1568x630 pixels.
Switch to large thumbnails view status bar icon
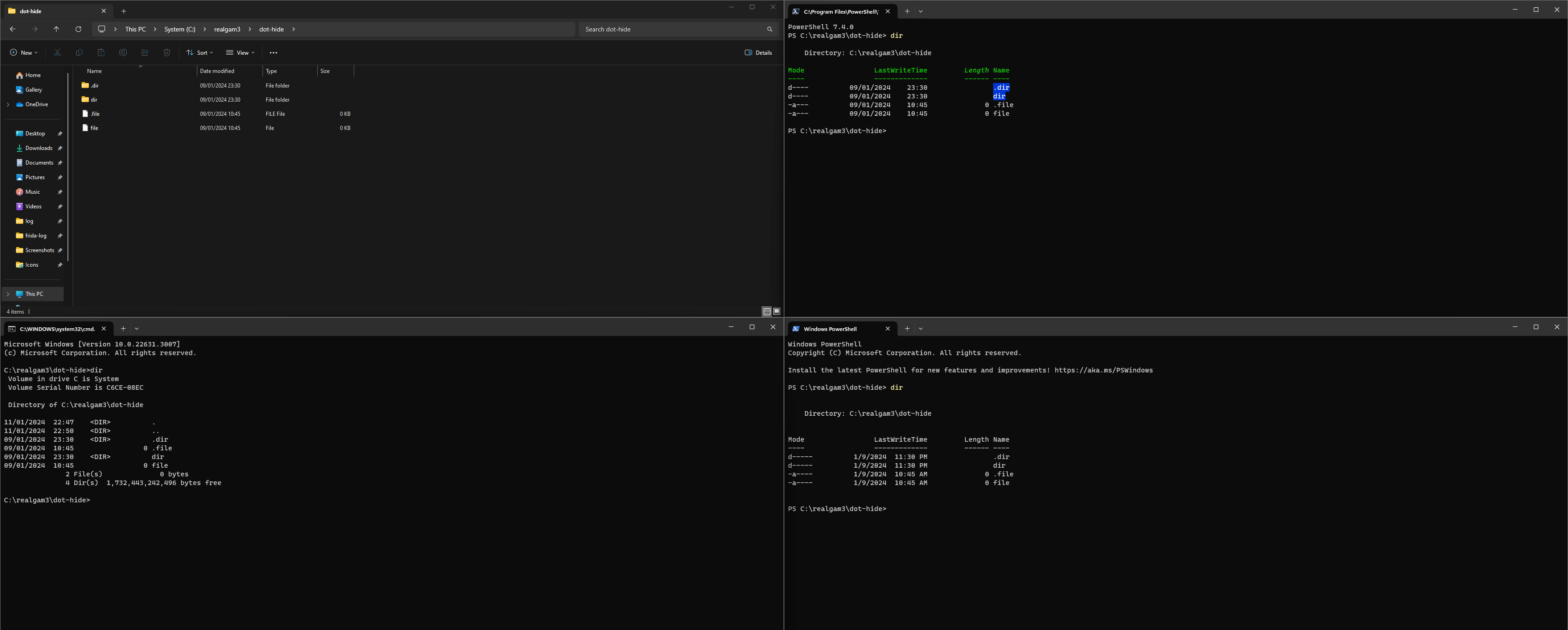tap(777, 312)
